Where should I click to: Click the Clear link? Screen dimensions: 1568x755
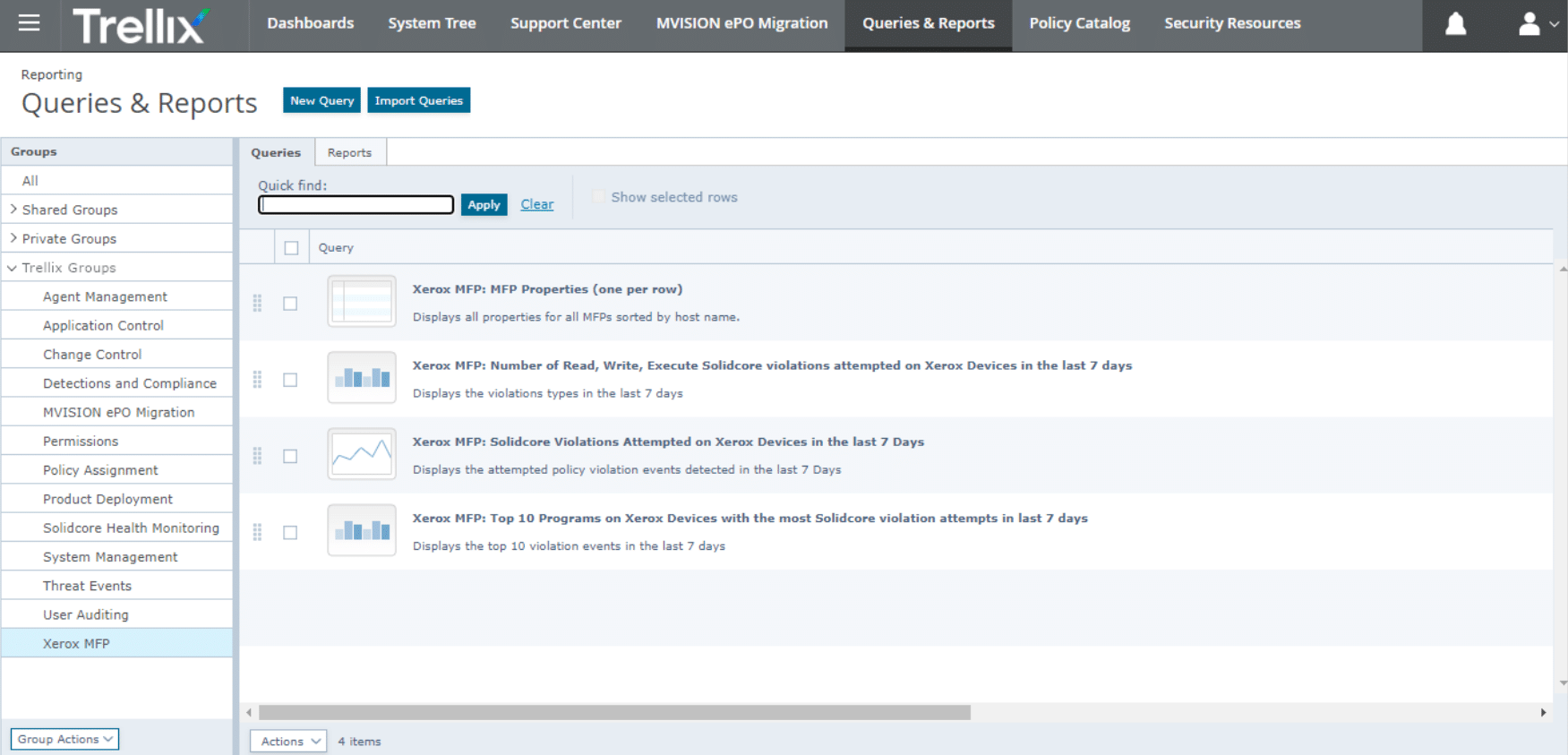pyautogui.click(x=537, y=204)
